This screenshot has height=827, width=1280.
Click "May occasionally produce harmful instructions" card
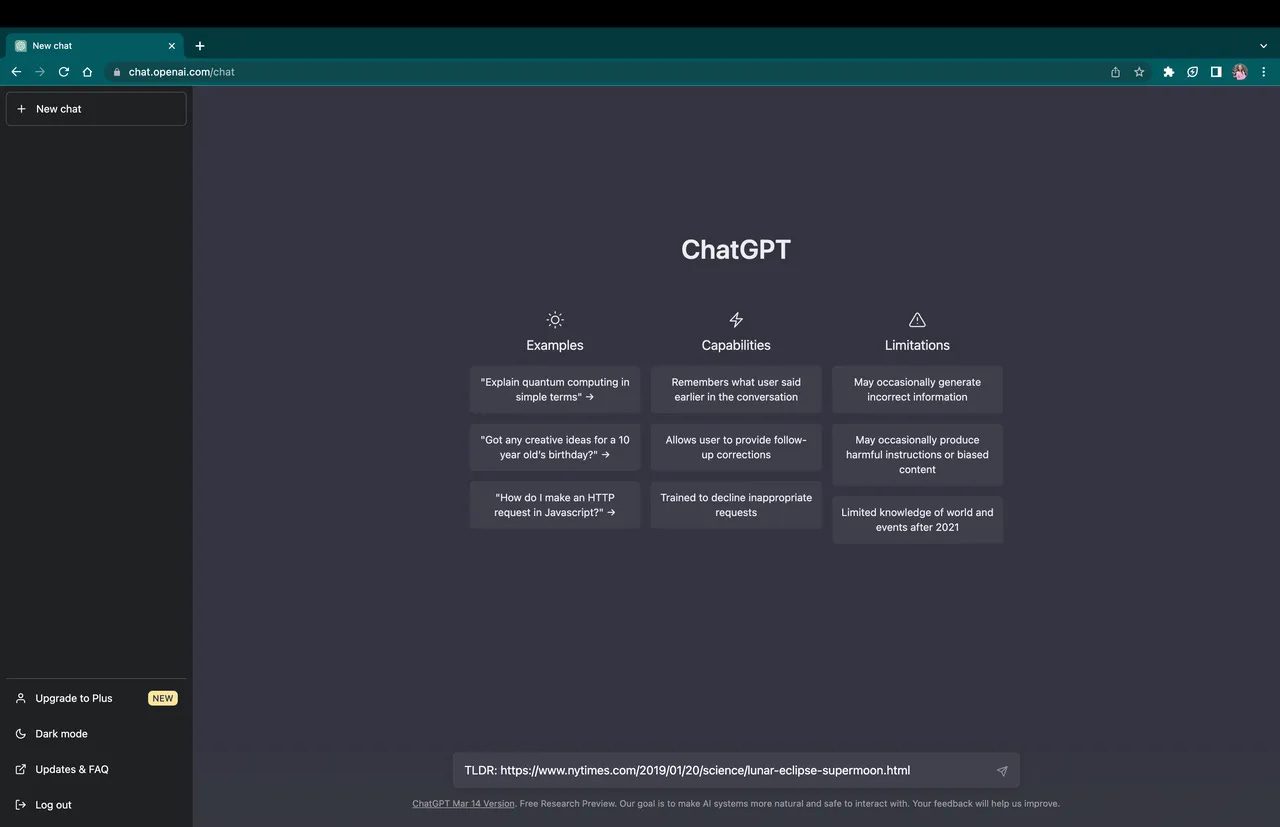coord(917,455)
